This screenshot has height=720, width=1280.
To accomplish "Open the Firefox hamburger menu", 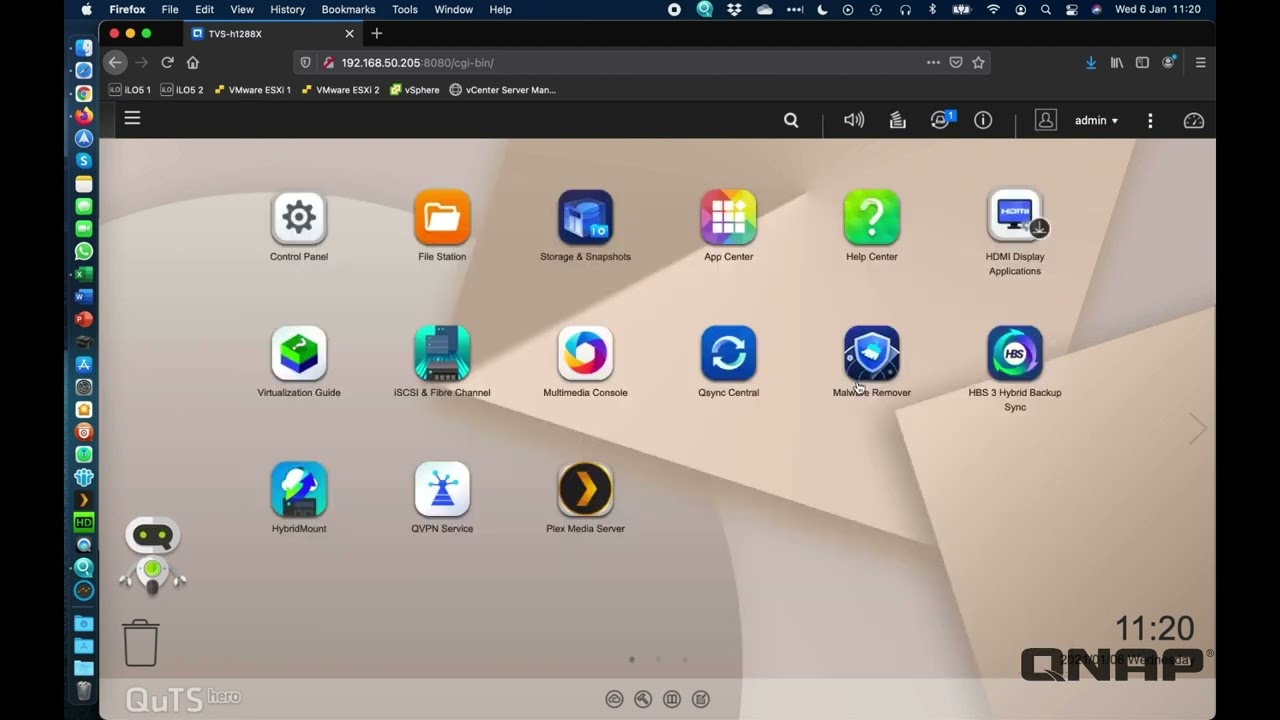I will 1200,62.
